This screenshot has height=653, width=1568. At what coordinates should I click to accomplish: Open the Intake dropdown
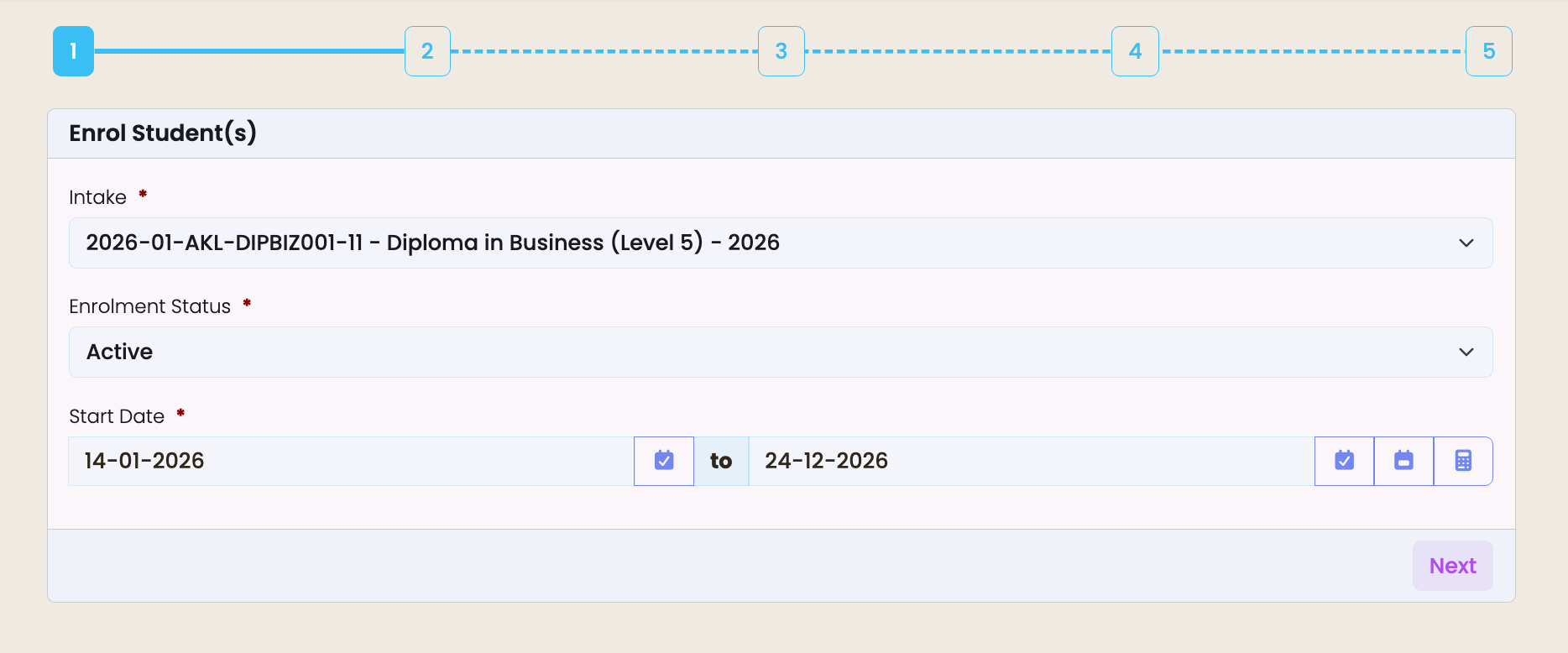[x=781, y=243]
